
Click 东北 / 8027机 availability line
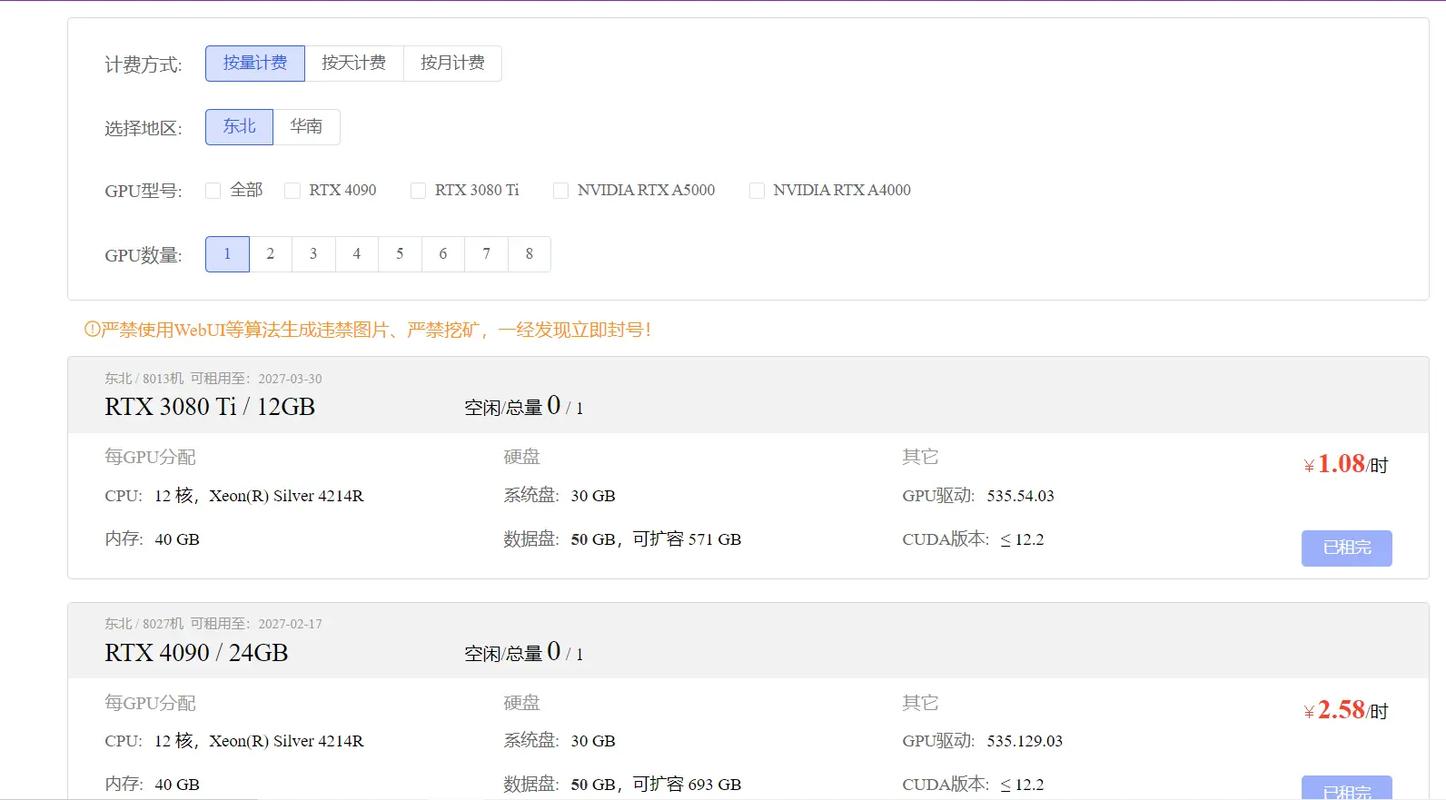(213, 624)
